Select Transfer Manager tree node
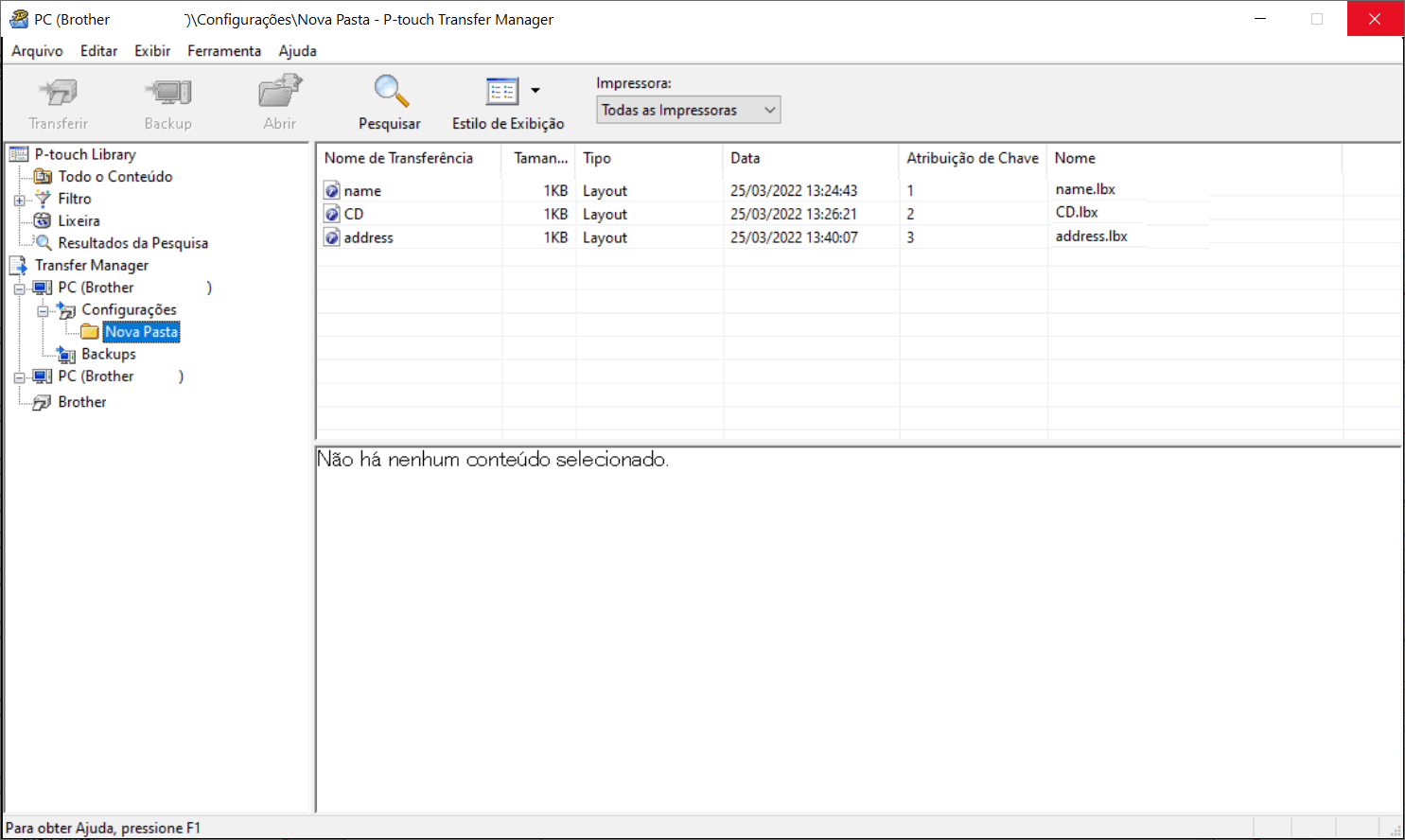The image size is (1405, 840). point(92,265)
